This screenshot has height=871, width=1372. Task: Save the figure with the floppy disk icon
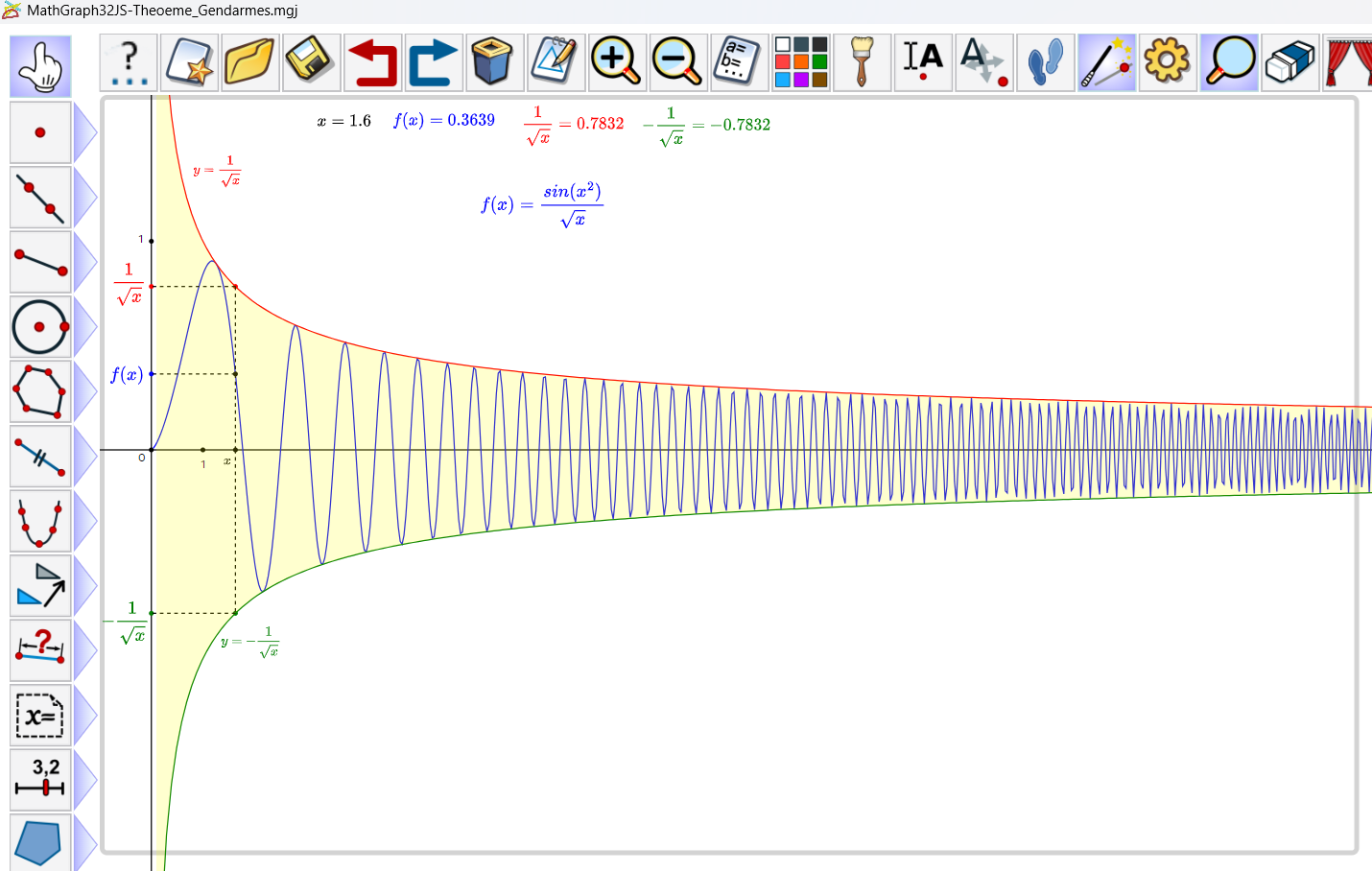(311, 63)
